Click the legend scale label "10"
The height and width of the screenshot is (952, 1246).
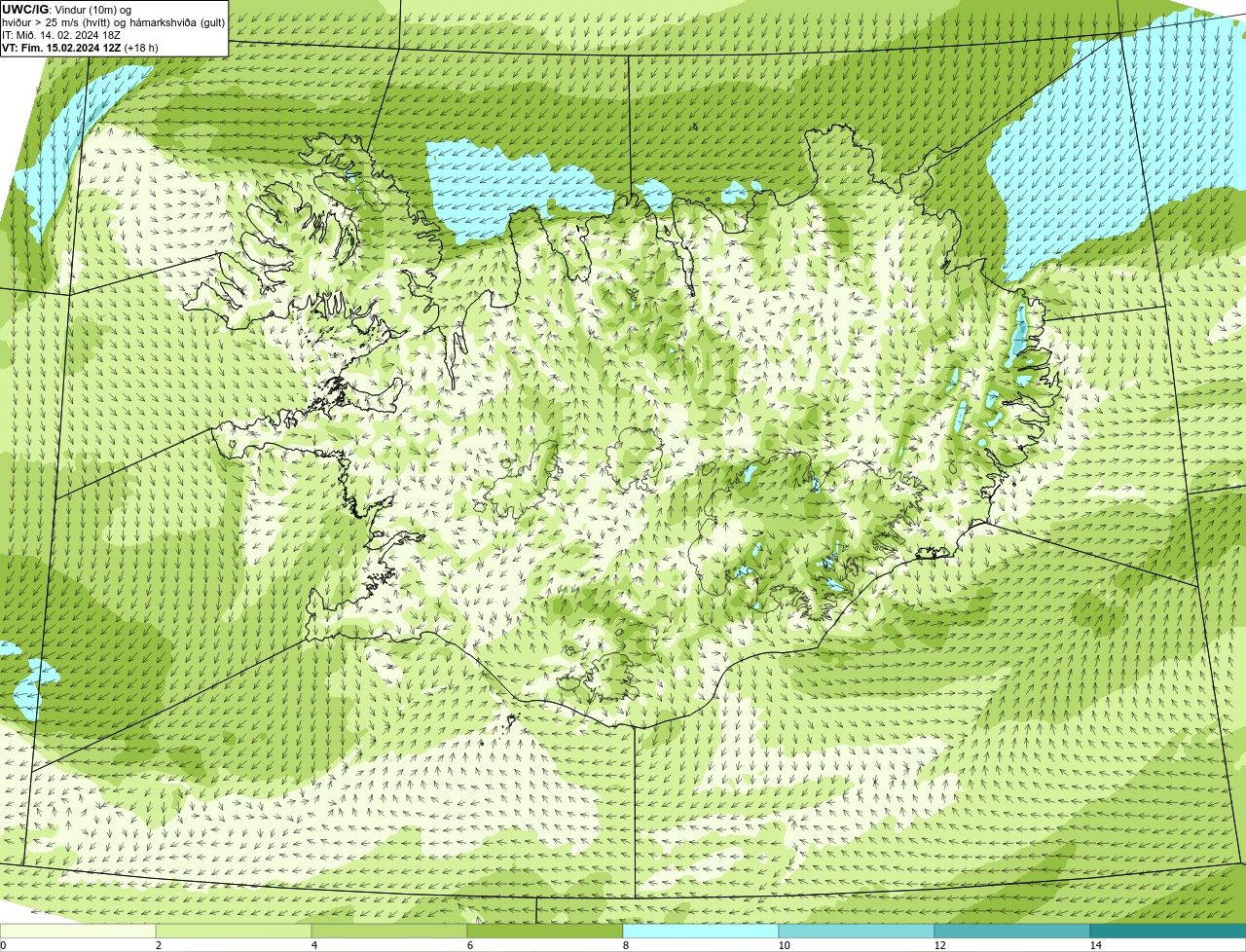pyautogui.click(x=784, y=945)
